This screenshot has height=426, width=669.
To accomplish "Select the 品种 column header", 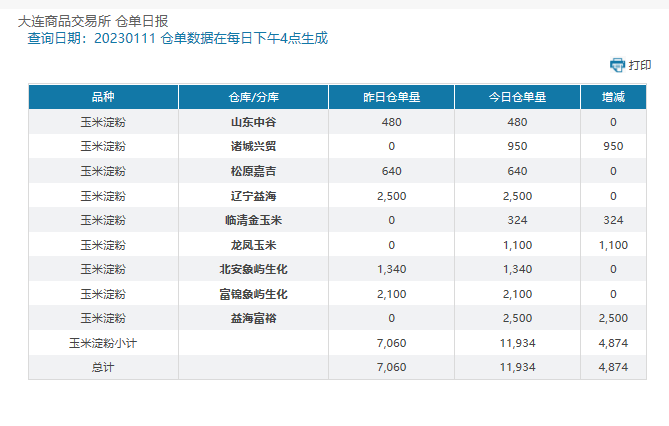I will [x=103, y=97].
